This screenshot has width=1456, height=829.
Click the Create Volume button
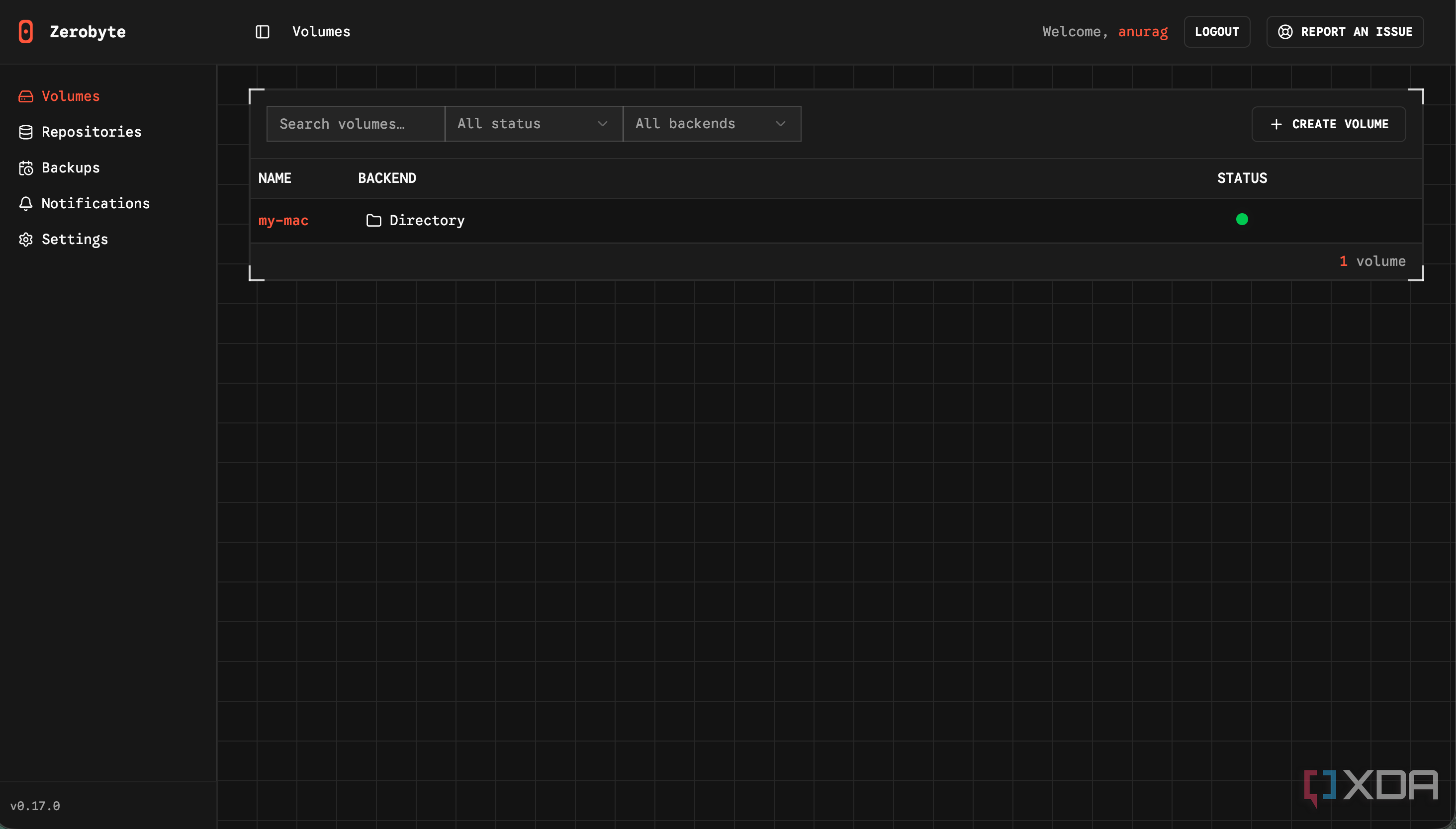pos(1328,124)
